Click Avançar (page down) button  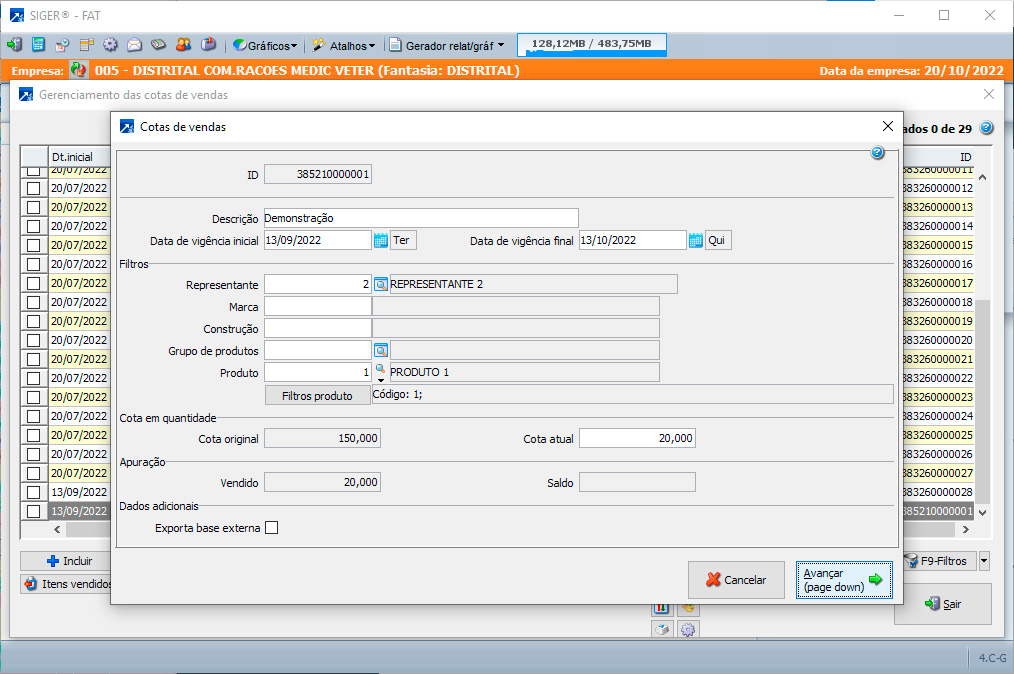pos(844,580)
